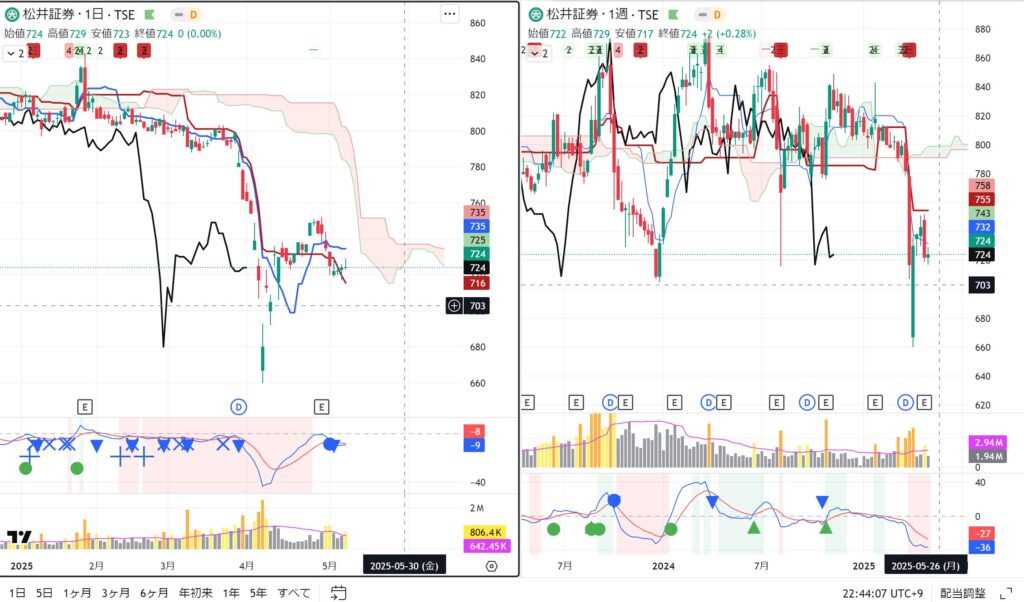This screenshot has height=602, width=1024.
Task: Click the red 716 price label on daily chart
Action: pyautogui.click(x=477, y=283)
